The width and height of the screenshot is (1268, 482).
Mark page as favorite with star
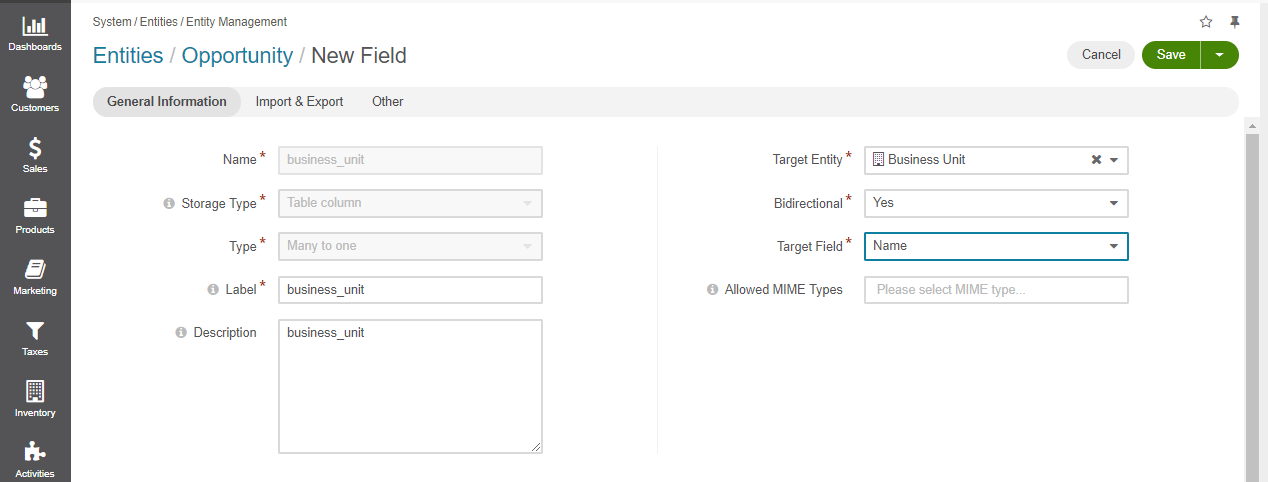coord(1206,22)
